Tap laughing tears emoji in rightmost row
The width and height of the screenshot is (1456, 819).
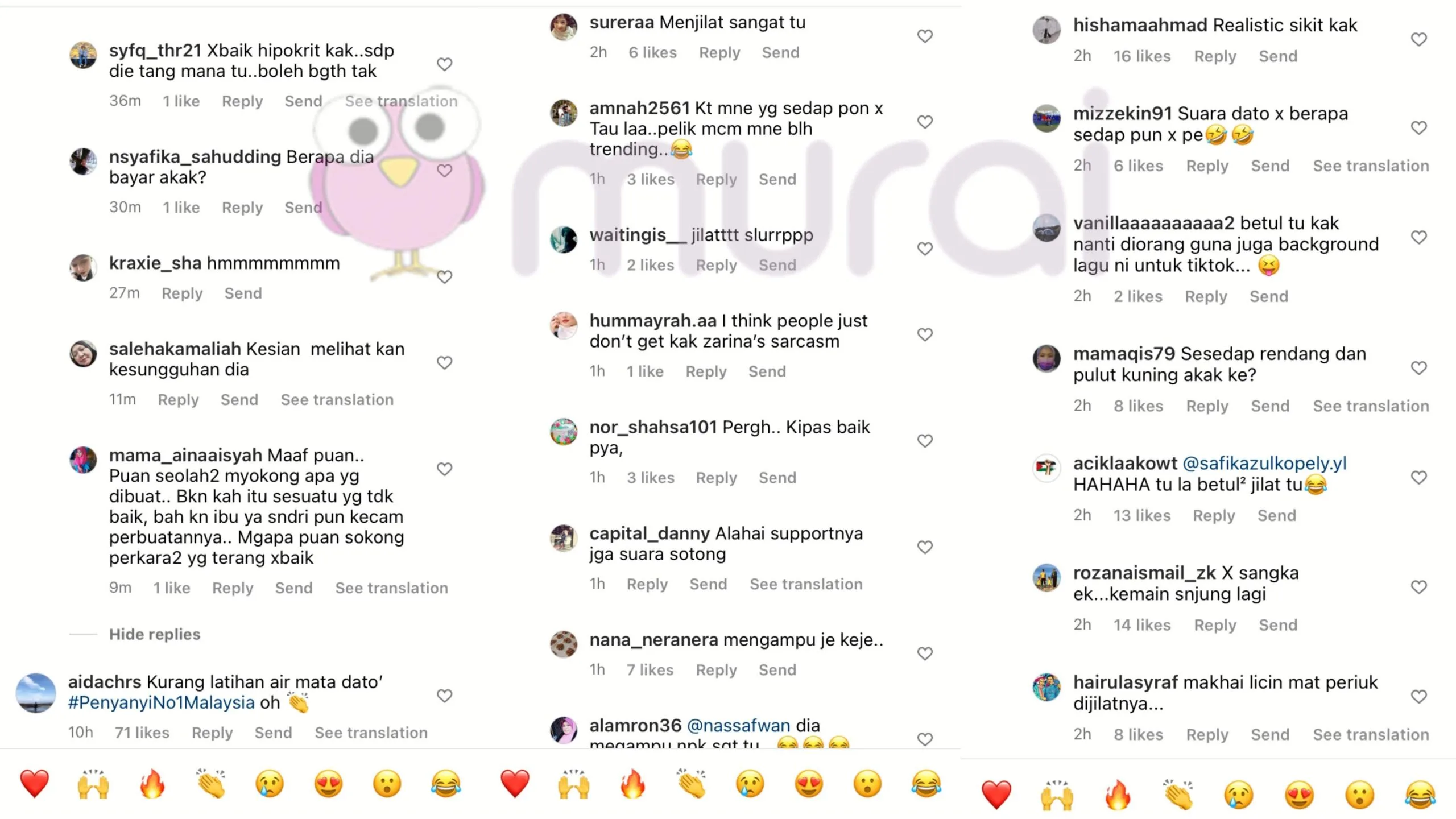point(1420,795)
